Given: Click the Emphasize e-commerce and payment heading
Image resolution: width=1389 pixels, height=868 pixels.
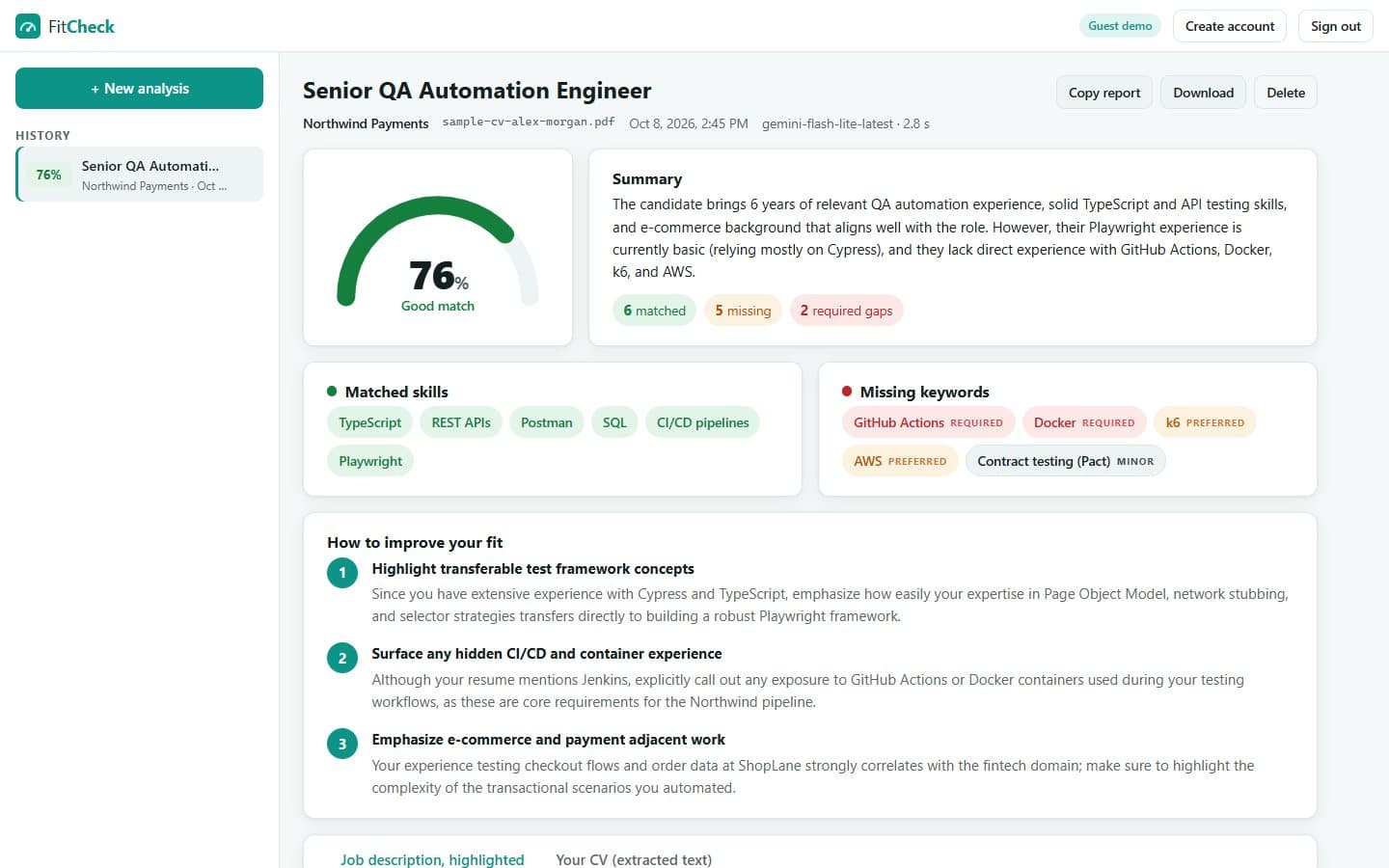Looking at the screenshot, I should click(x=548, y=740).
